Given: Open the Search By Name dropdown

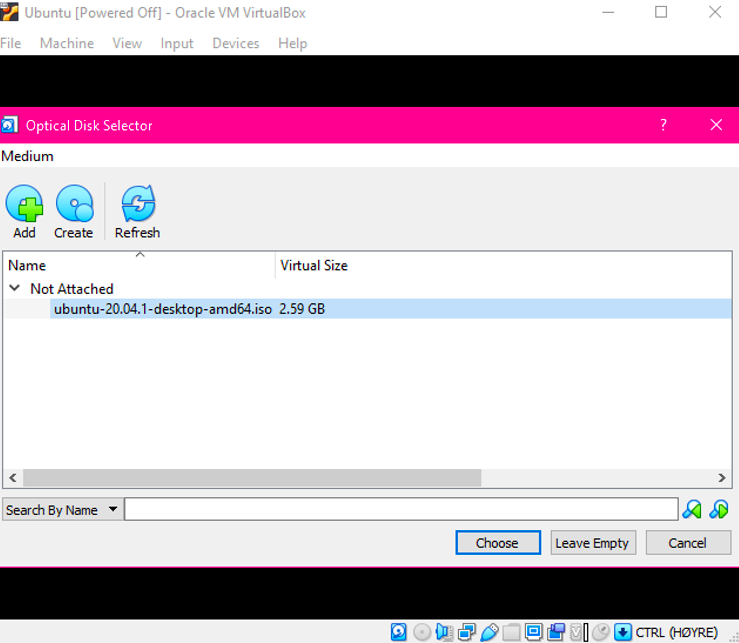Looking at the screenshot, I should point(62,510).
